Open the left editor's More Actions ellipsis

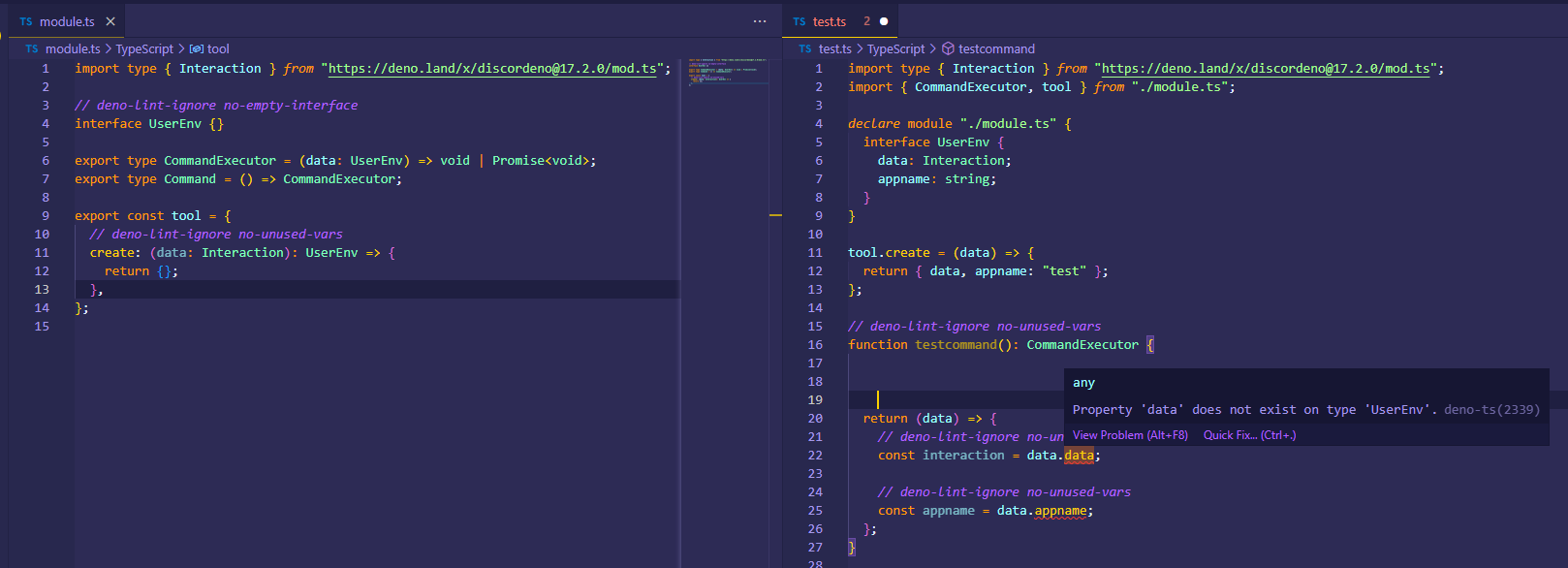pyautogui.click(x=760, y=21)
